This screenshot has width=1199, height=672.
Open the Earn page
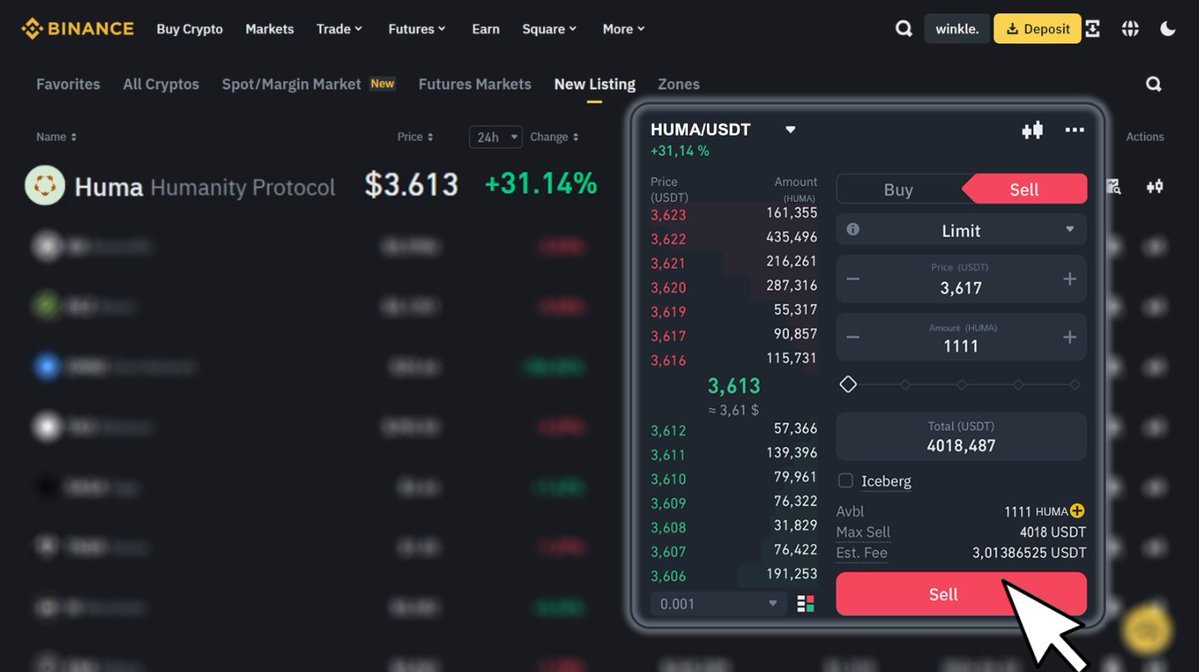[486, 29]
